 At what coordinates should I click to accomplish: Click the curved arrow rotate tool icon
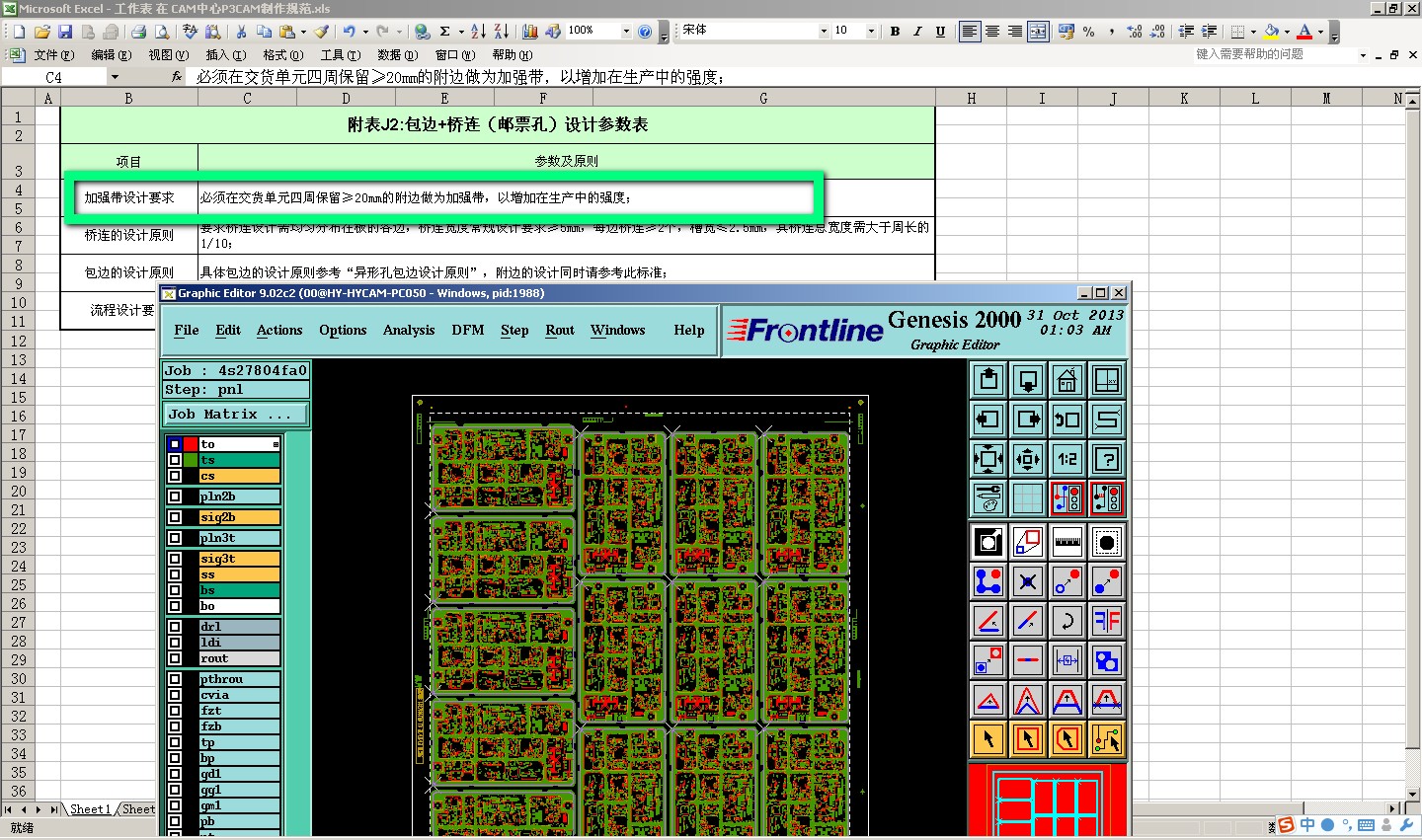pos(1067,621)
